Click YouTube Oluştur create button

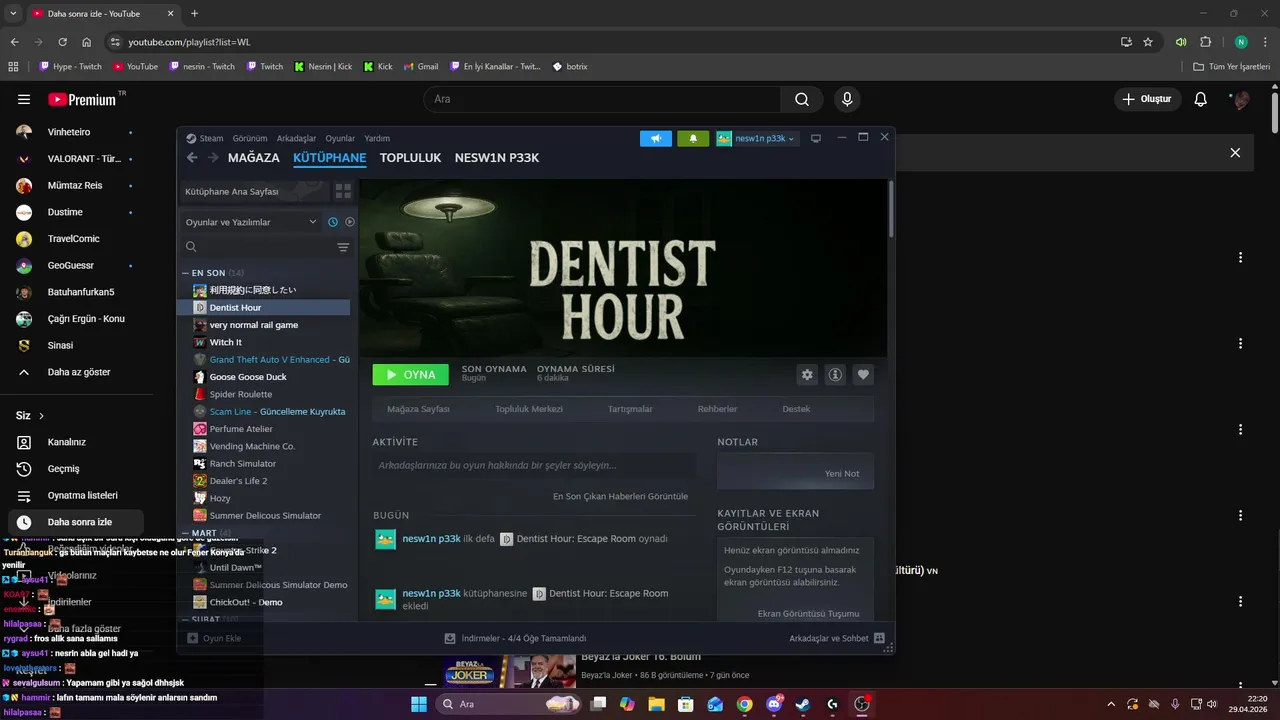pyautogui.click(x=1147, y=99)
